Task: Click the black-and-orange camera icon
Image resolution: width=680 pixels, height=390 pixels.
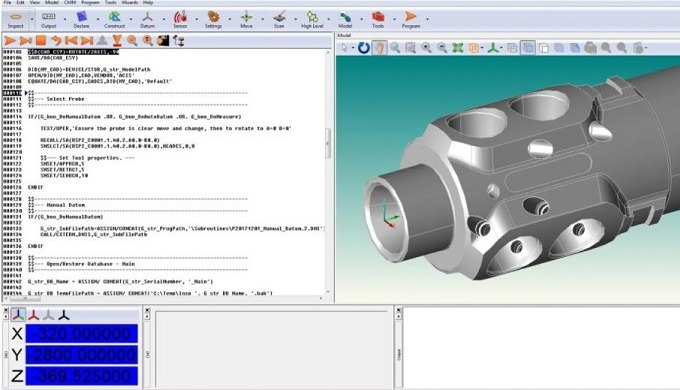Action: tap(163, 41)
